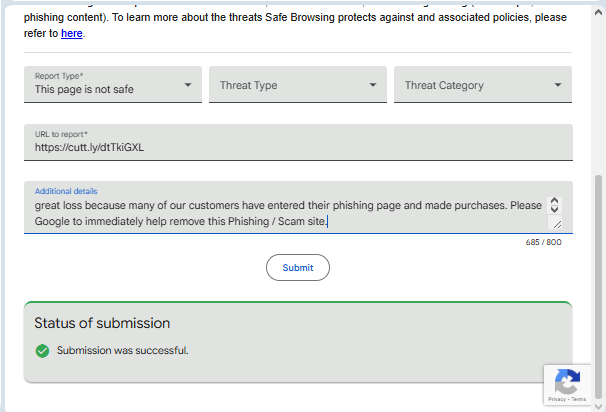Click the green success checkmark icon
The height and width of the screenshot is (412, 606).
(42, 350)
